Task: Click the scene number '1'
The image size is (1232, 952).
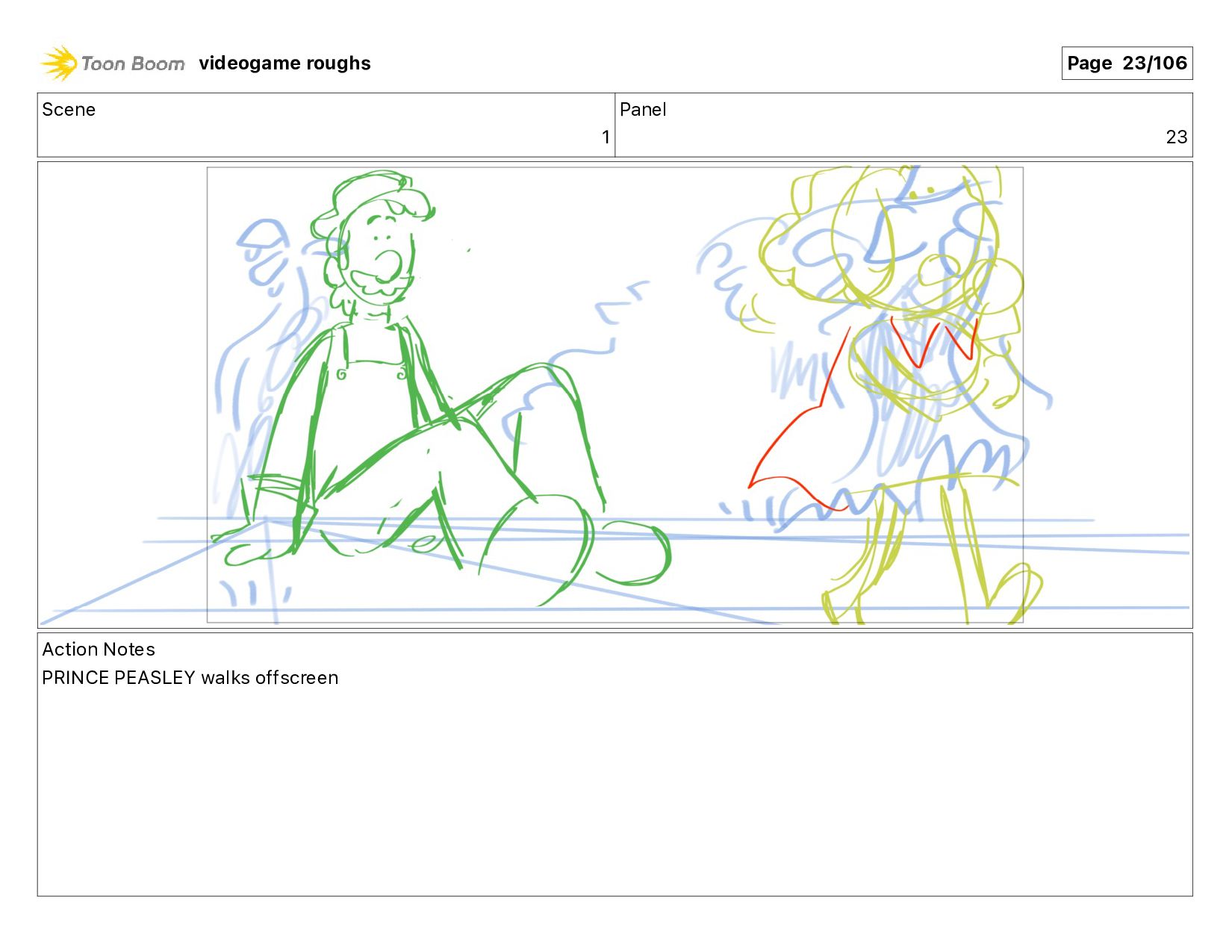Action: pos(606,137)
